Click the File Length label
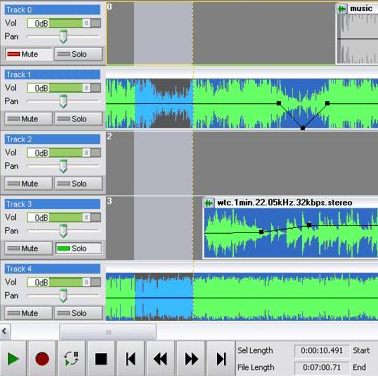This screenshot has height=376, width=378. click(x=256, y=367)
